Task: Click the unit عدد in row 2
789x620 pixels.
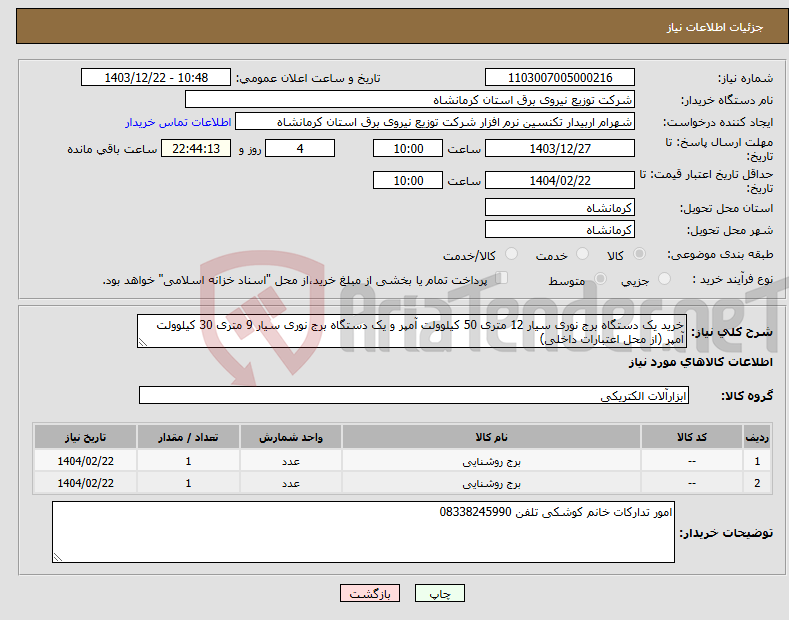Action: coord(291,484)
